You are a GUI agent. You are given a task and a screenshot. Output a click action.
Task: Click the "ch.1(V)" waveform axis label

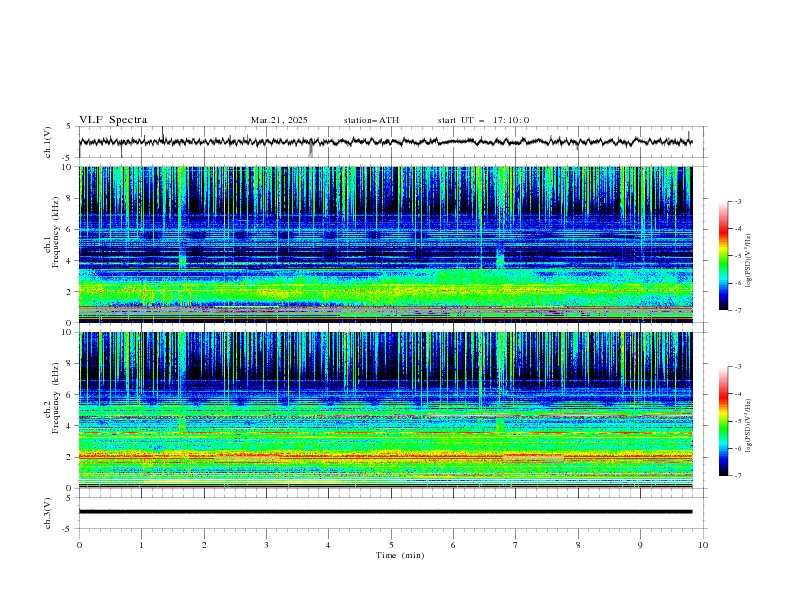[x=48, y=142]
